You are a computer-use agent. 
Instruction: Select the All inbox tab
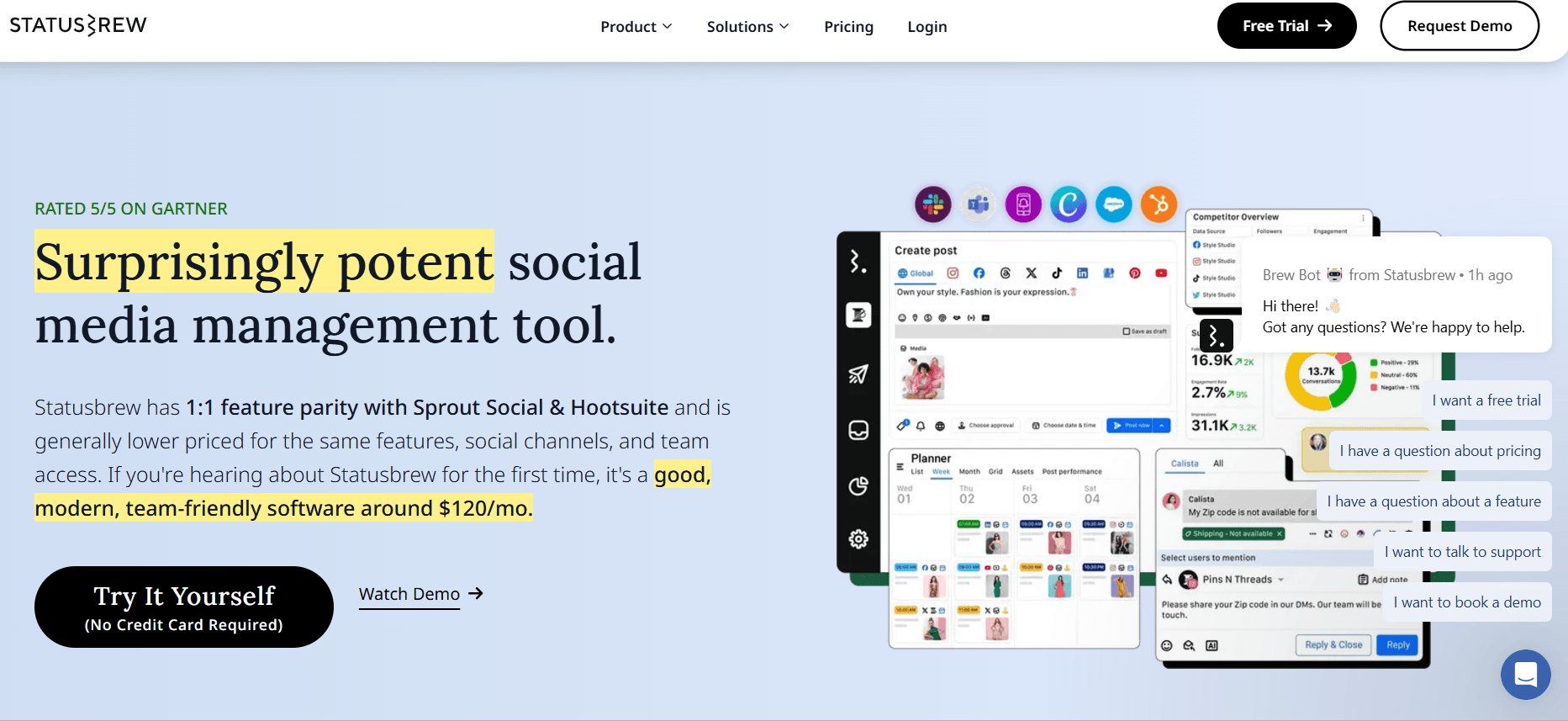(1218, 464)
